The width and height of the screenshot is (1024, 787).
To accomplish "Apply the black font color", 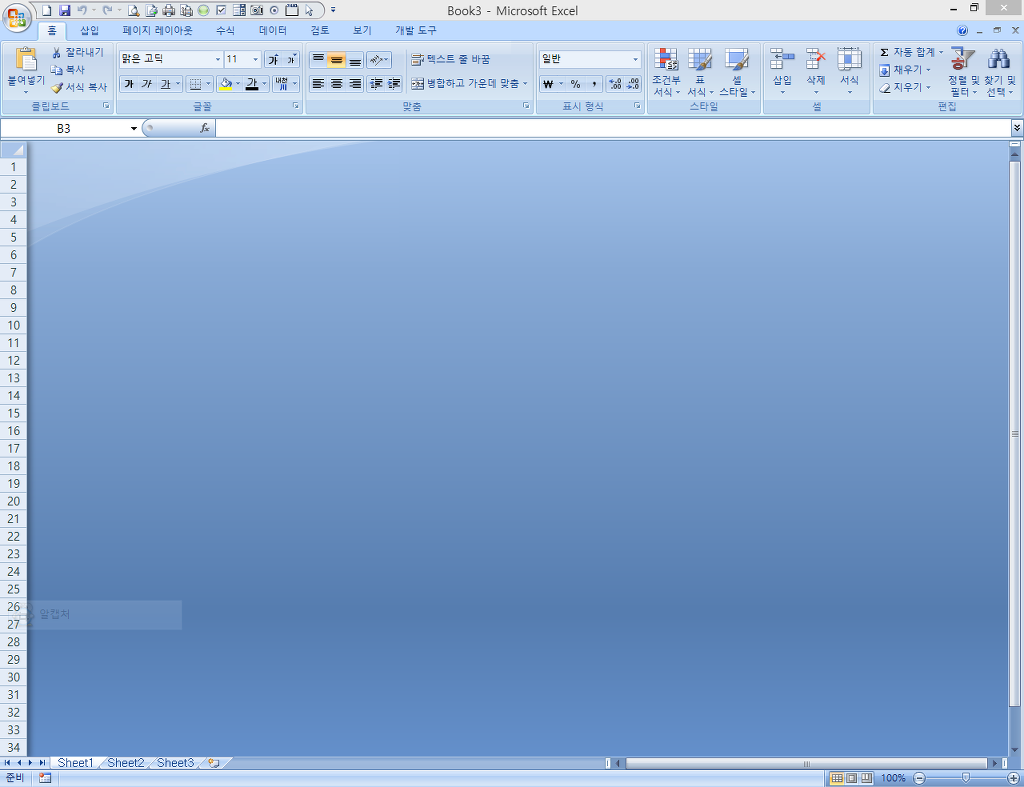I will tap(252, 84).
